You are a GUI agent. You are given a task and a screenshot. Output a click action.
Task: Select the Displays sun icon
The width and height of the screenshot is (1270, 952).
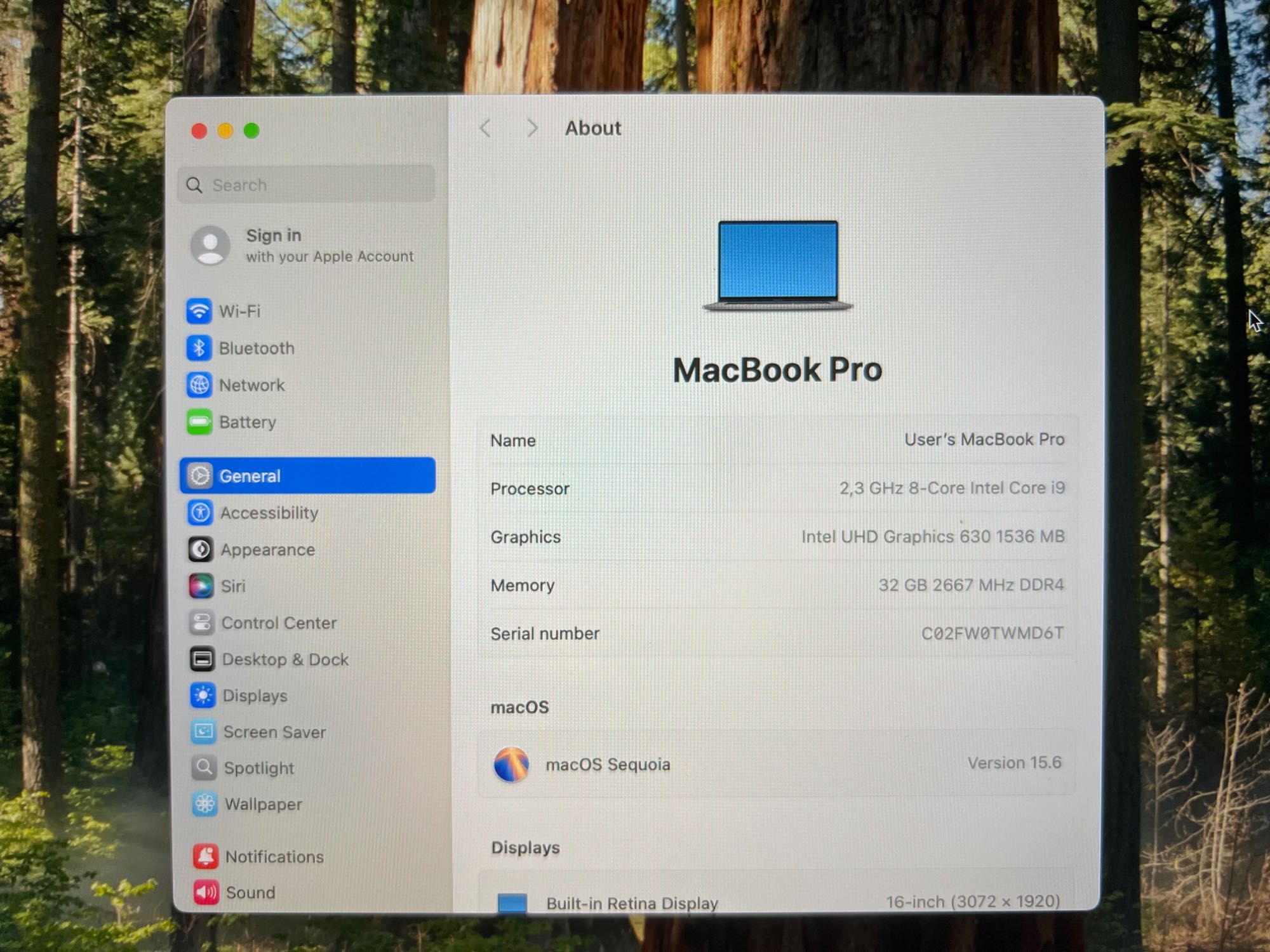coord(203,696)
